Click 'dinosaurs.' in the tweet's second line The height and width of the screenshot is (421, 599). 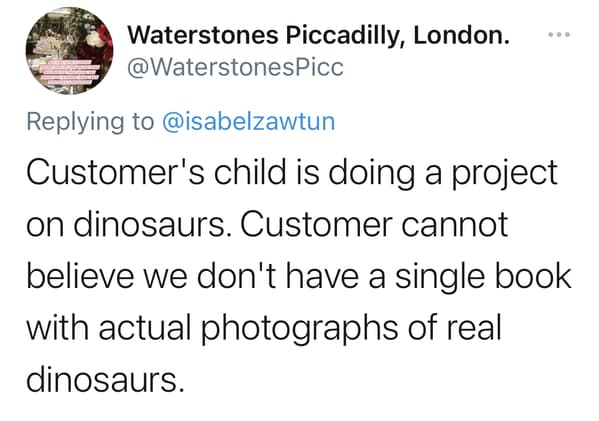tap(152, 224)
